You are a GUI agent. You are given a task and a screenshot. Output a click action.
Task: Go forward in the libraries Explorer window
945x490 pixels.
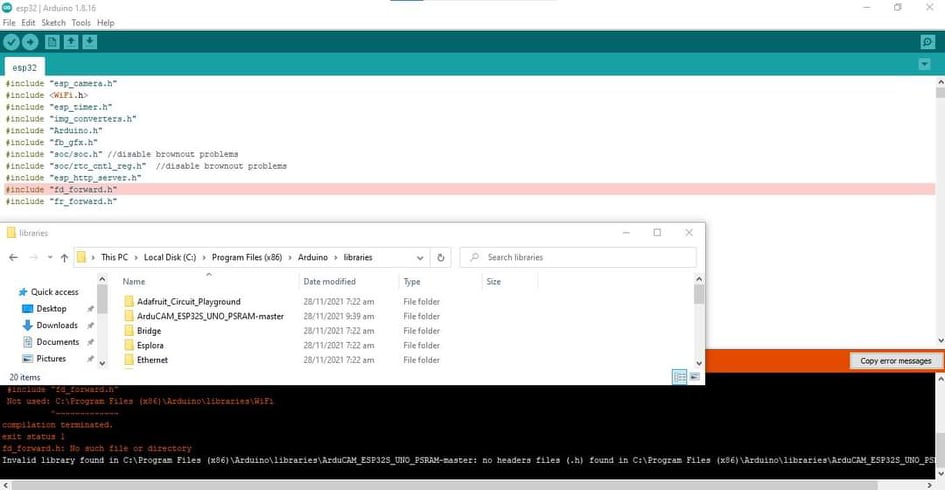pos(34,257)
